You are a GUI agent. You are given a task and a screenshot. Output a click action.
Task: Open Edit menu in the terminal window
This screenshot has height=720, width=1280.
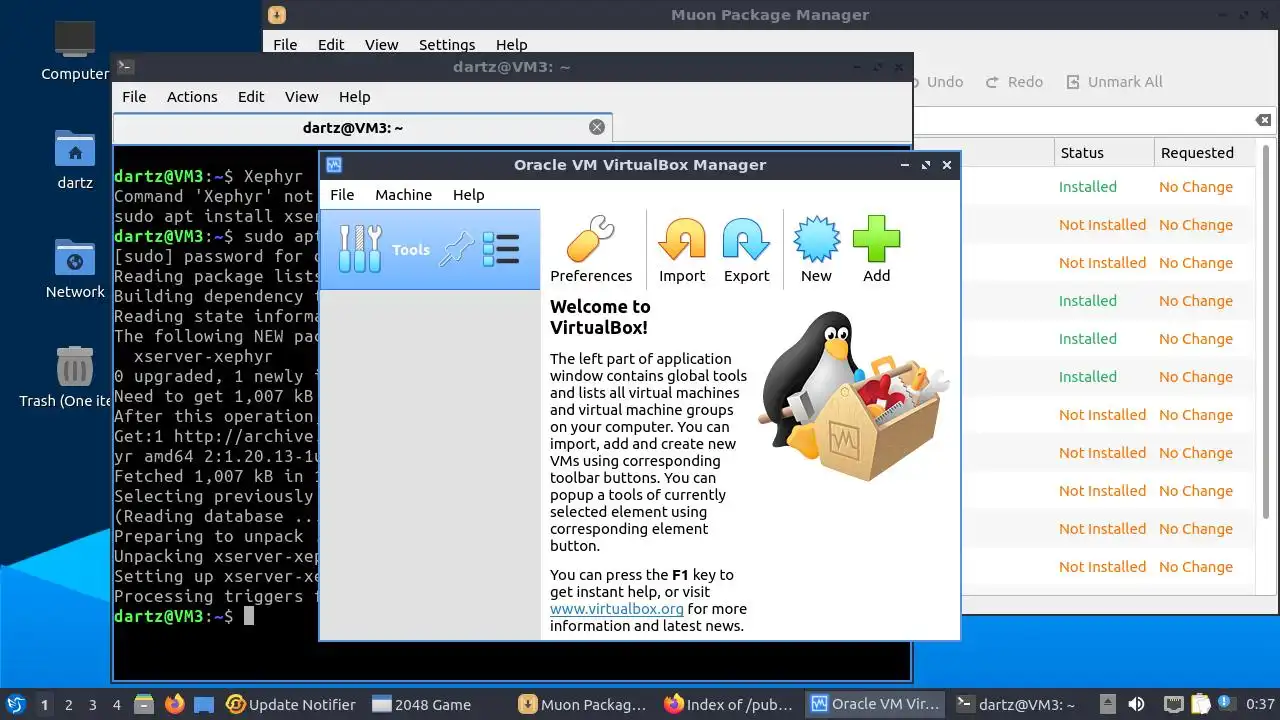[251, 97]
